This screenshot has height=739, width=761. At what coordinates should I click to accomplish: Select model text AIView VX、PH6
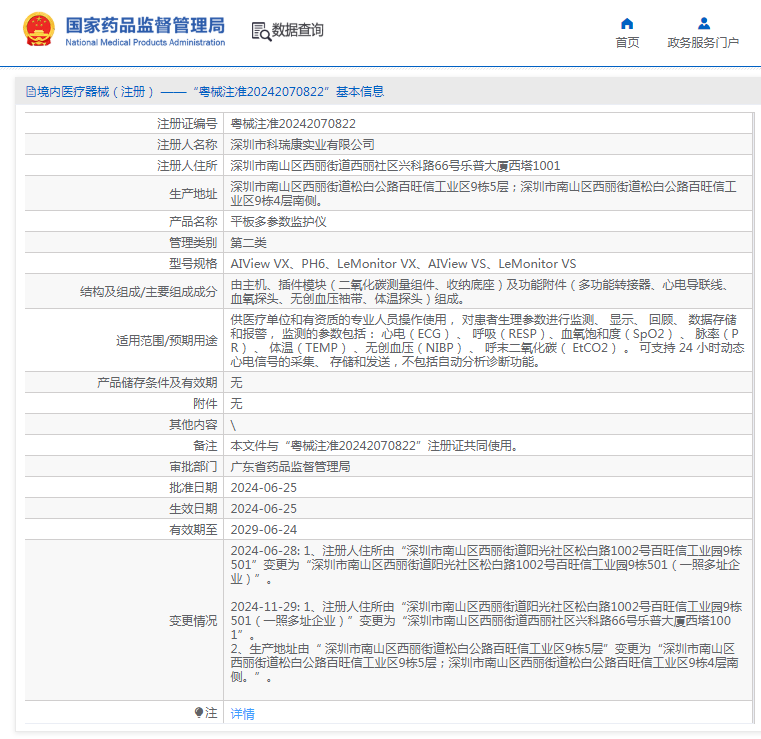(x=278, y=263)
